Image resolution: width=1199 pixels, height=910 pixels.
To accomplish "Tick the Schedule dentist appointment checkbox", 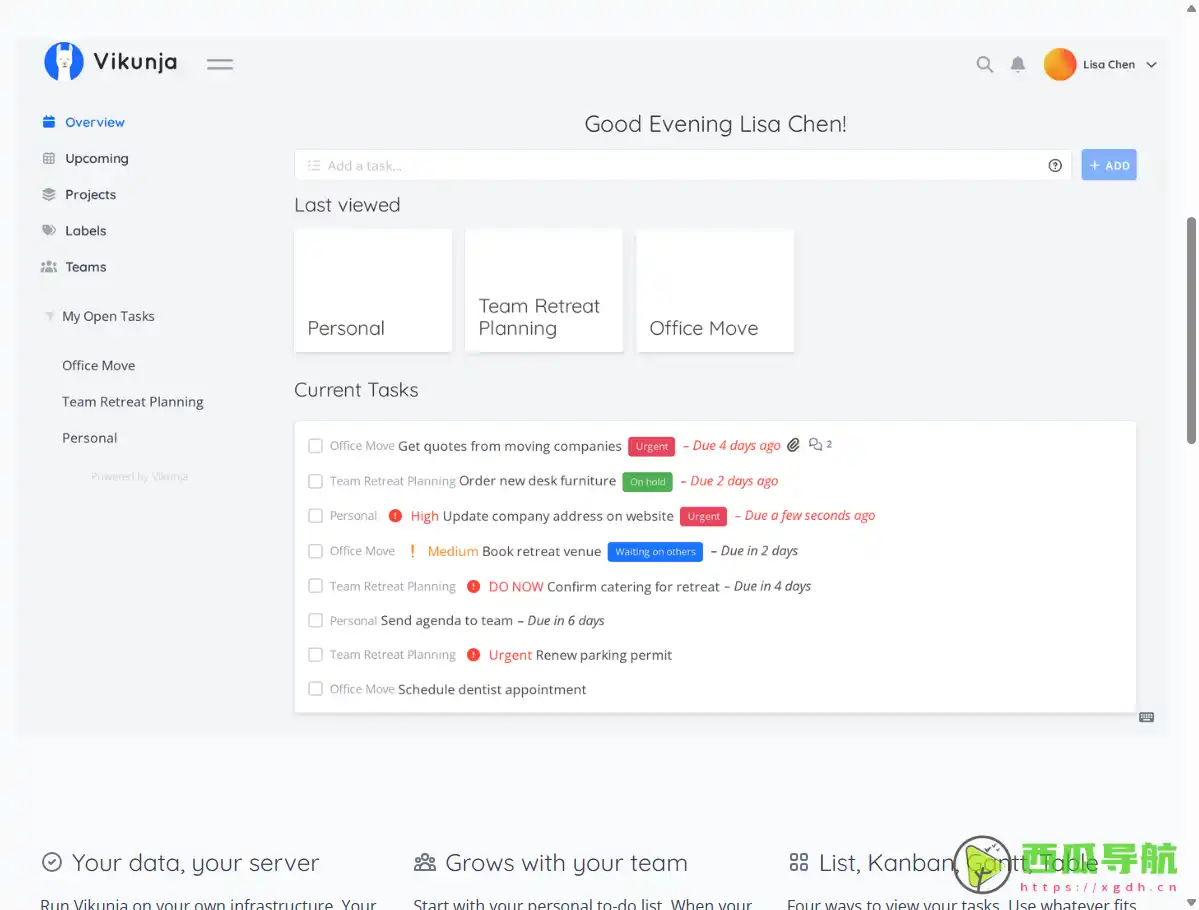I will 315,689.
